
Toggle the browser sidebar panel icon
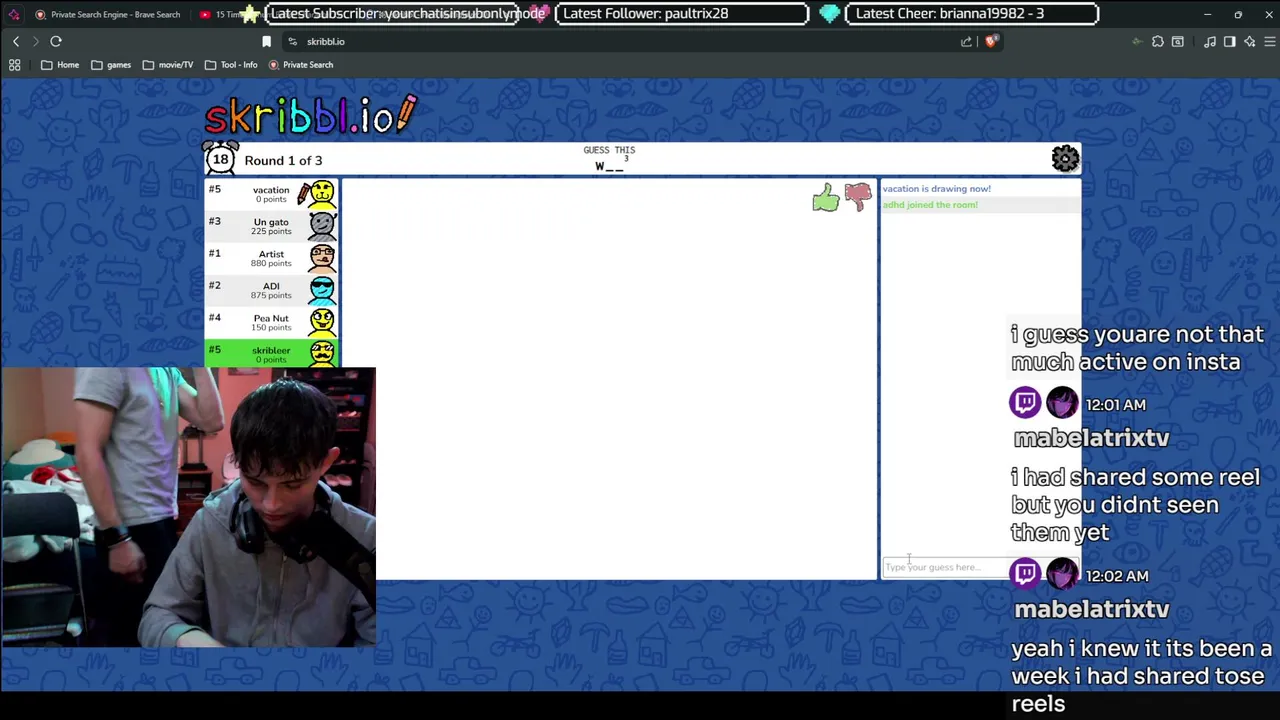1230,41
